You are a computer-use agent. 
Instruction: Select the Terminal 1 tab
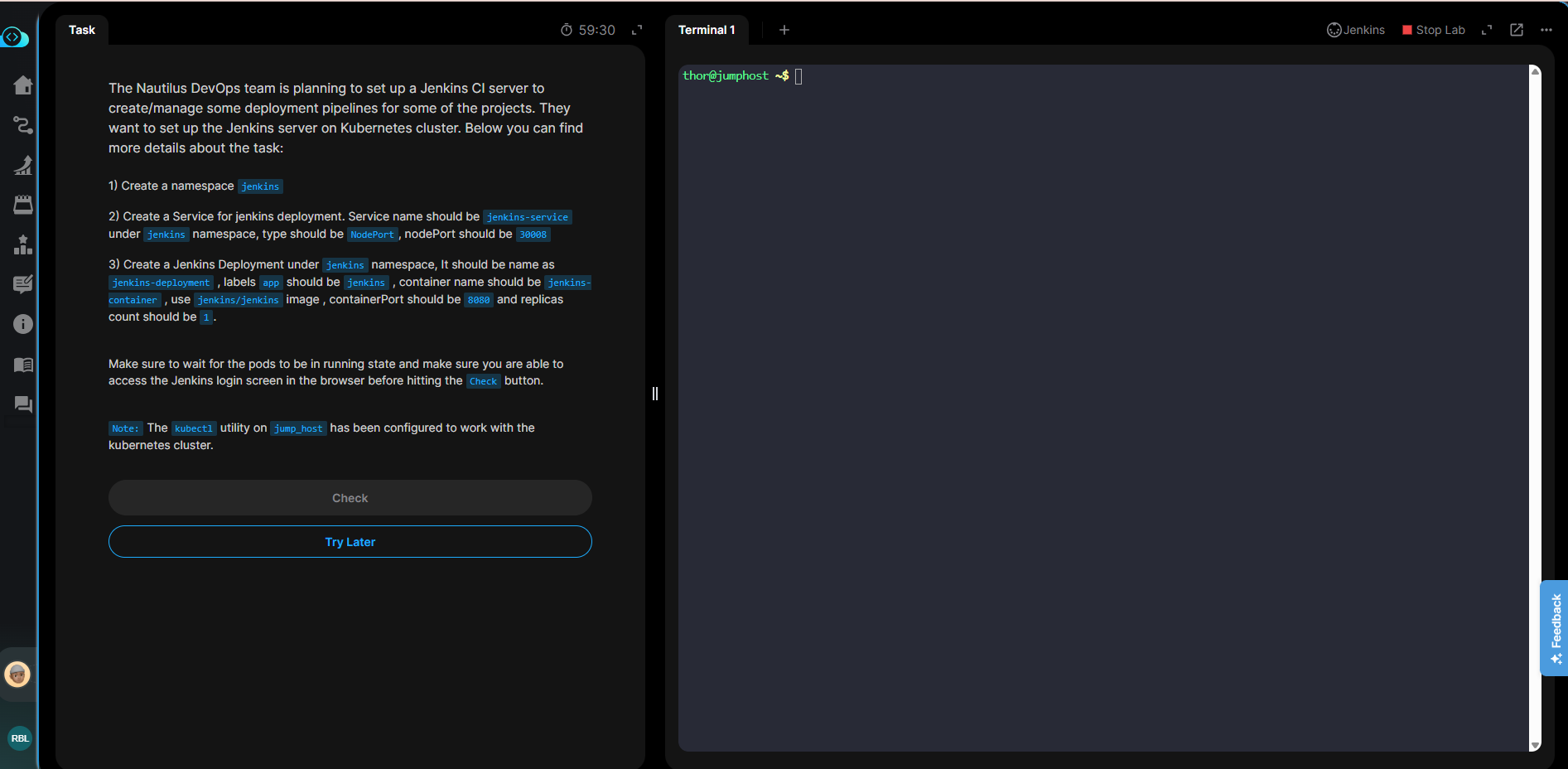pyautogui.click(x=707, y=30)
